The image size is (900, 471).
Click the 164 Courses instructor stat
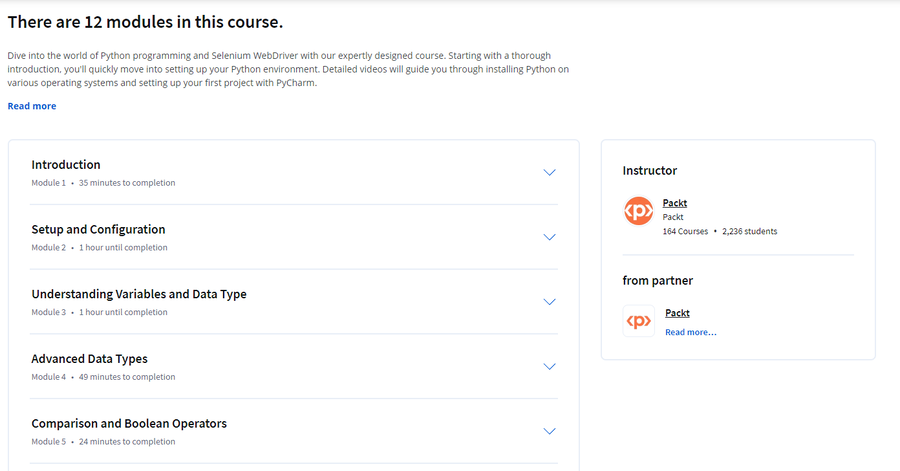685,231
